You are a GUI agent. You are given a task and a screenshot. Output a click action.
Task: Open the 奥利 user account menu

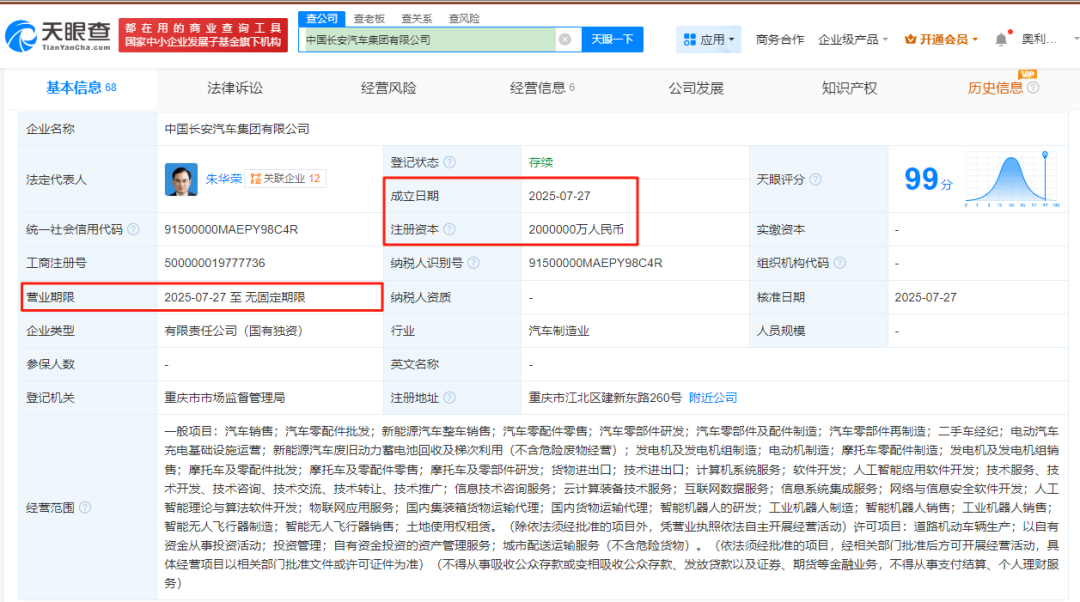(x=1039, y=40)
